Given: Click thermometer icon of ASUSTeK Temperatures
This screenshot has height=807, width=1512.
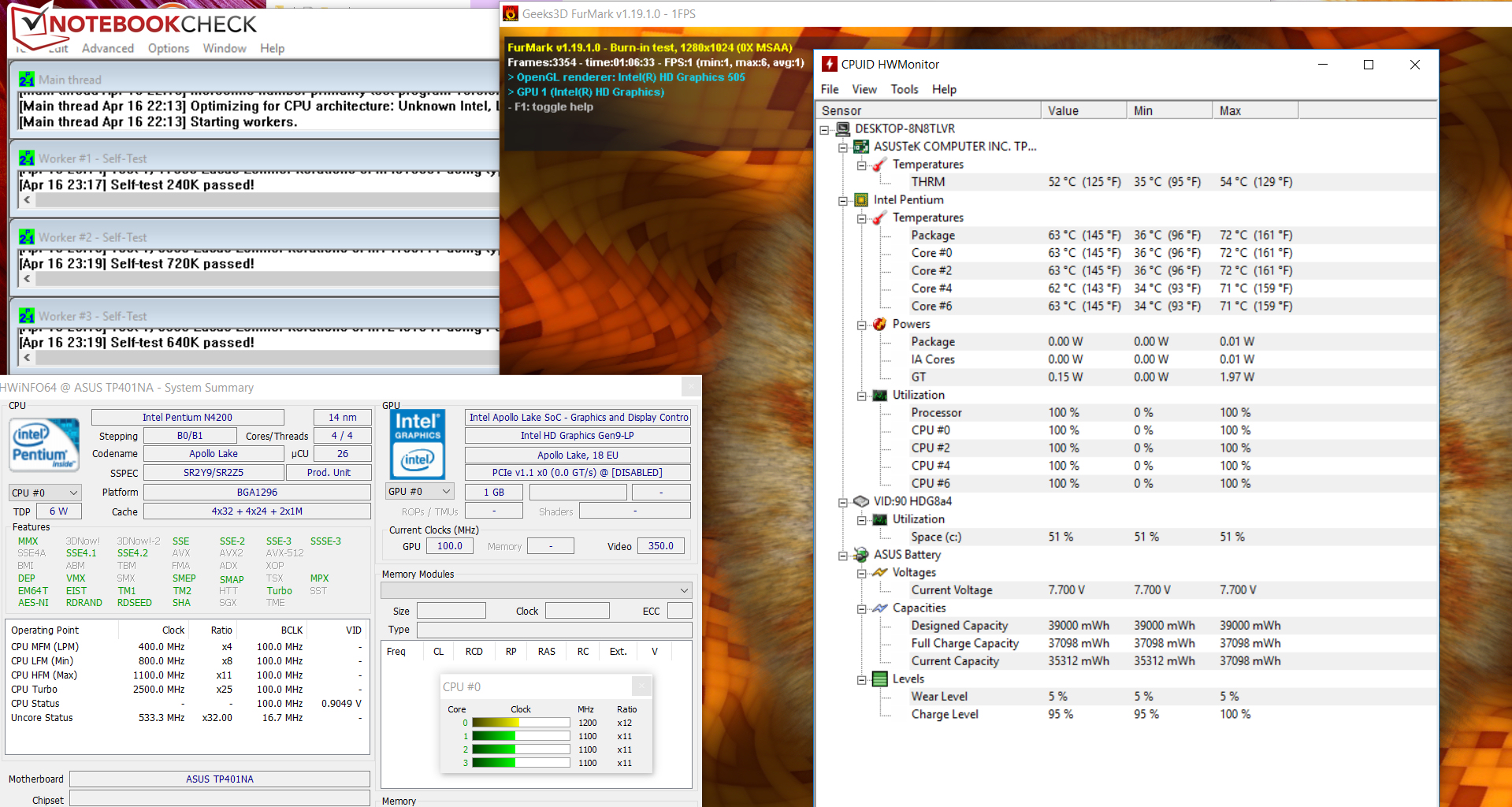Looking at the screenshot, I should (x=880, y=164).
